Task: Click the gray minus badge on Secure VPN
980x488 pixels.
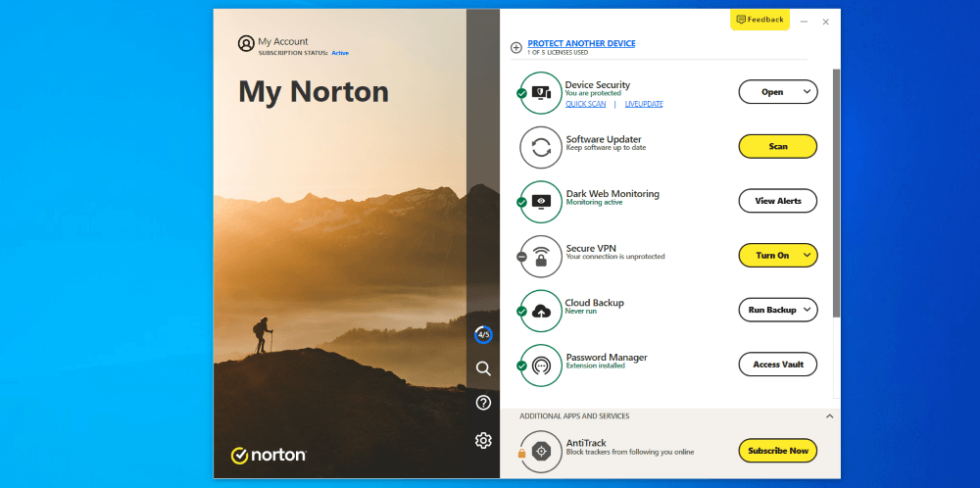Action: (x=521, y=257)
